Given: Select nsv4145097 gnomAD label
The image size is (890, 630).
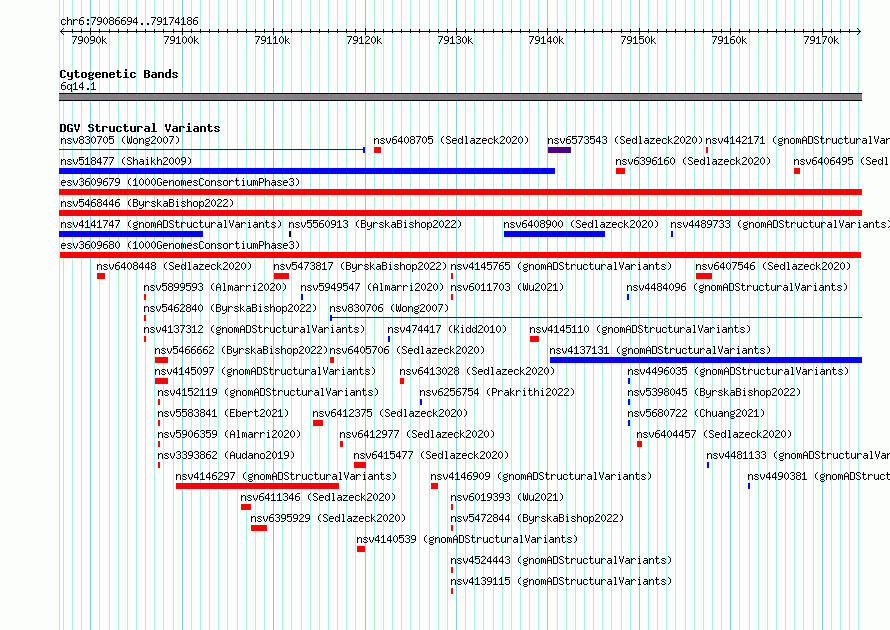Looking at the screenshot, I should (265, 371).
